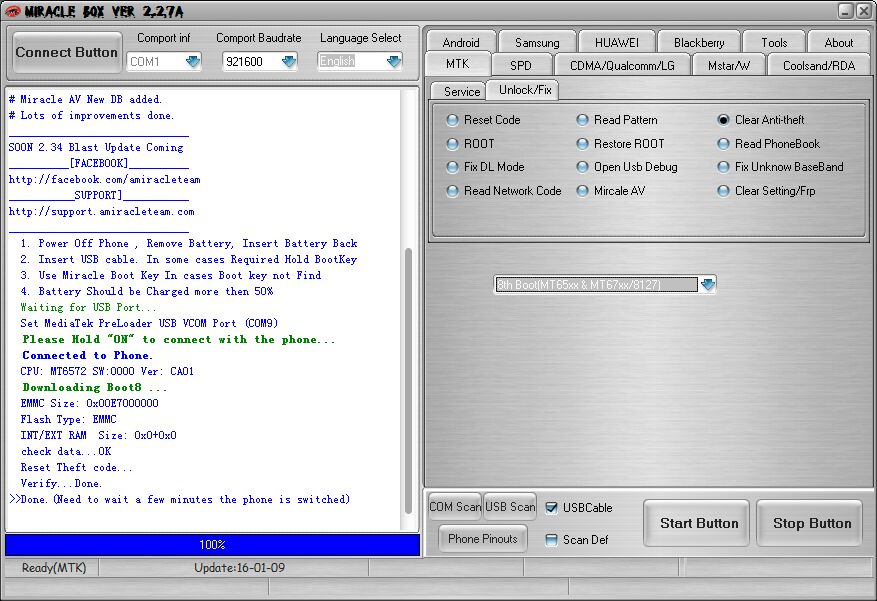Viewport: 877px width, 601px height.
Task: Click the Update:16-01-09 status entry
Action: point(239,568)
